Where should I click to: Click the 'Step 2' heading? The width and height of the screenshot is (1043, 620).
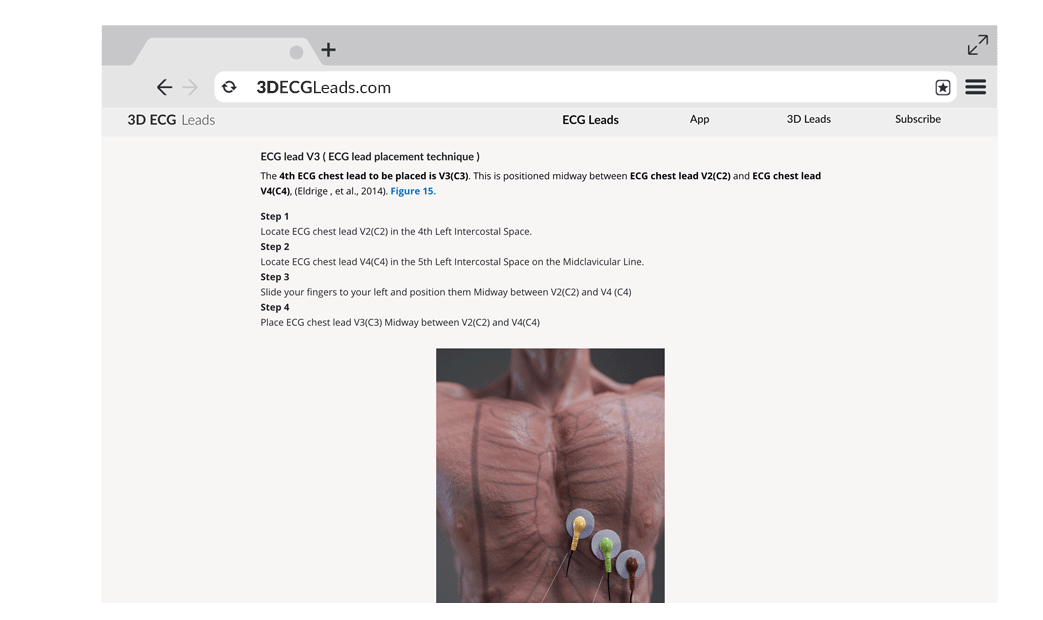tap(275, 246)
